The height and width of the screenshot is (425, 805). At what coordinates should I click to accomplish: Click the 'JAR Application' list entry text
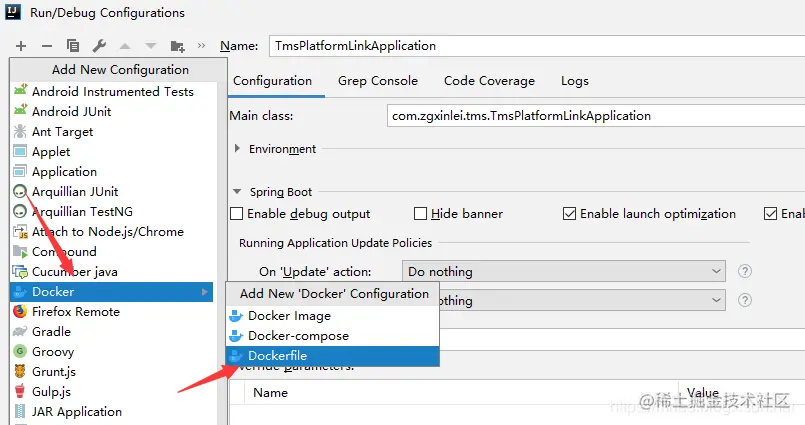[76, 412]
